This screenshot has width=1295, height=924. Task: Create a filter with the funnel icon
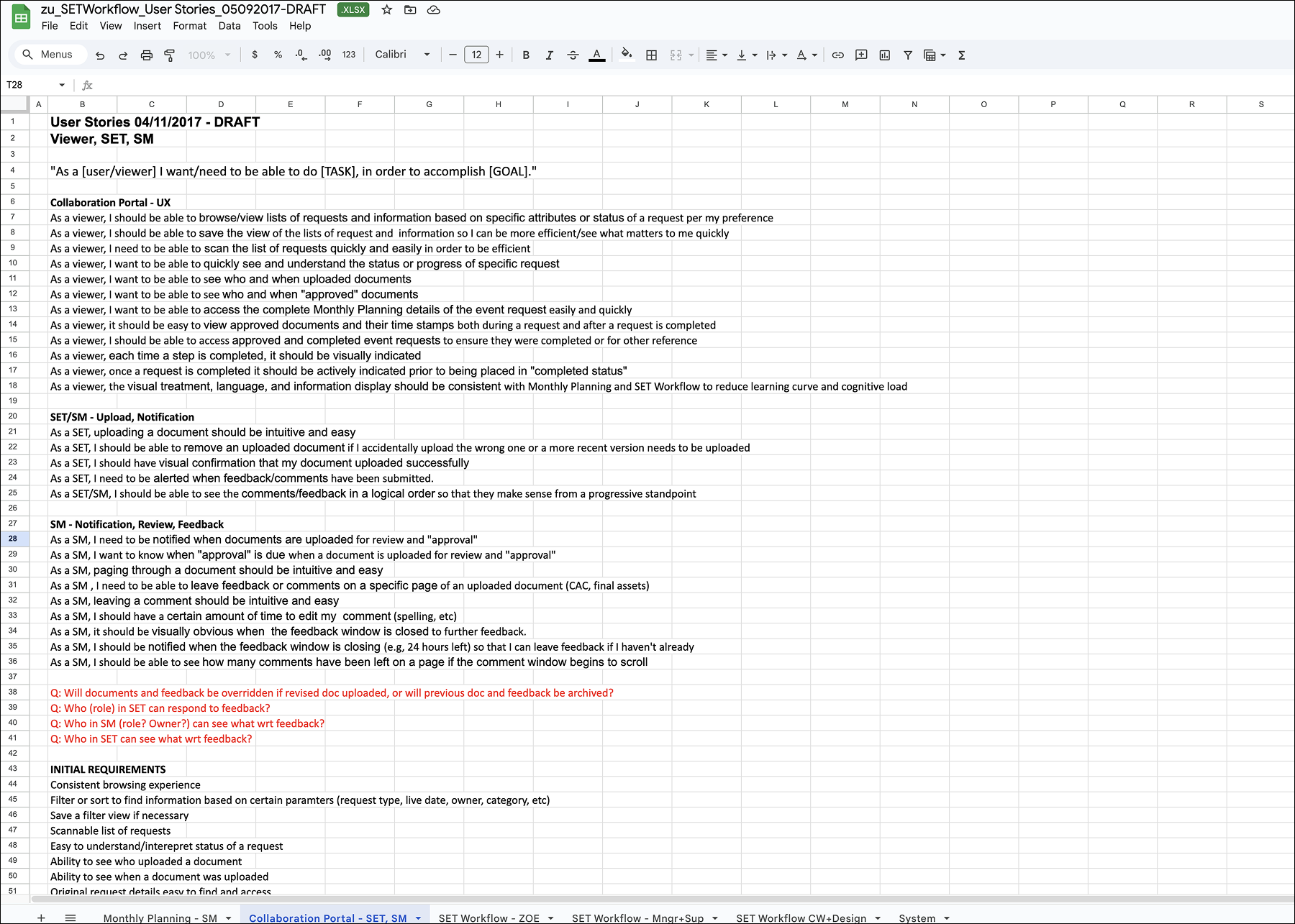click(x=908, y=55)
